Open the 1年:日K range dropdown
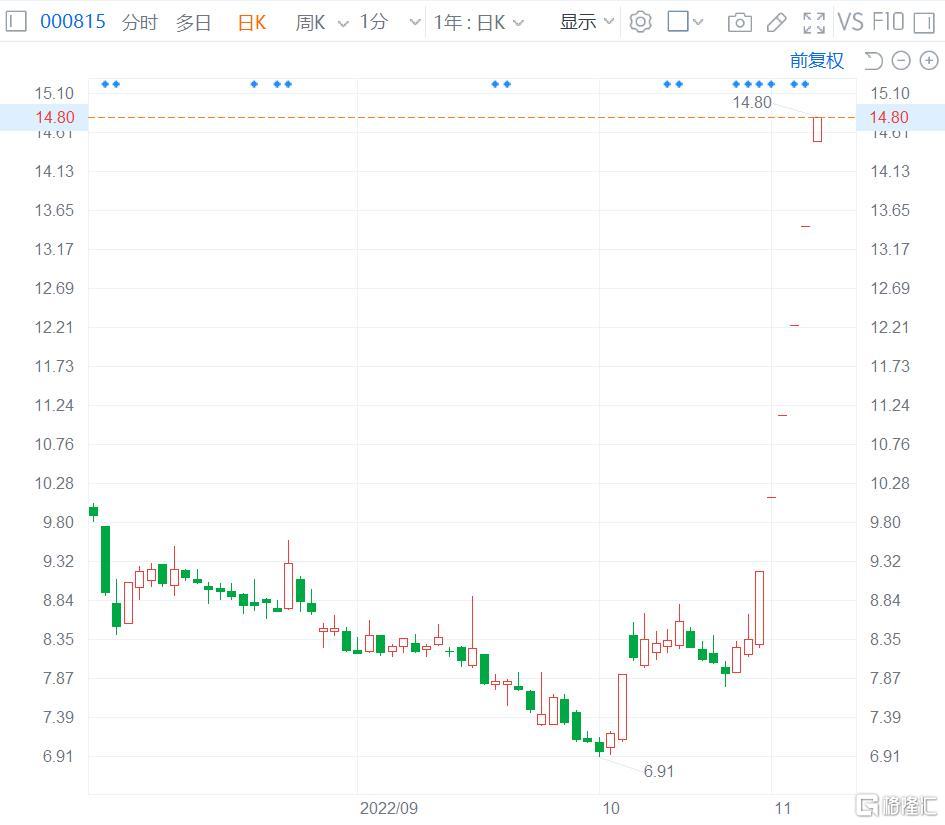The image size is (945, 825). pyautogui.click(x=479, y=22)
